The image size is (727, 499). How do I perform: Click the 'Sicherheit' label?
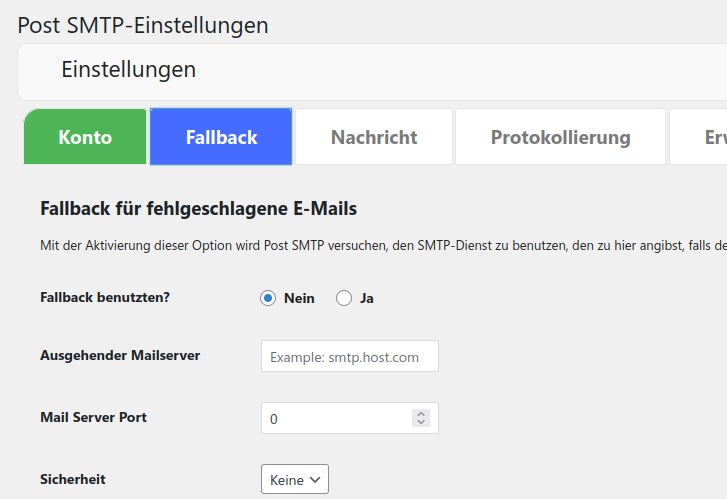point(73,479)
